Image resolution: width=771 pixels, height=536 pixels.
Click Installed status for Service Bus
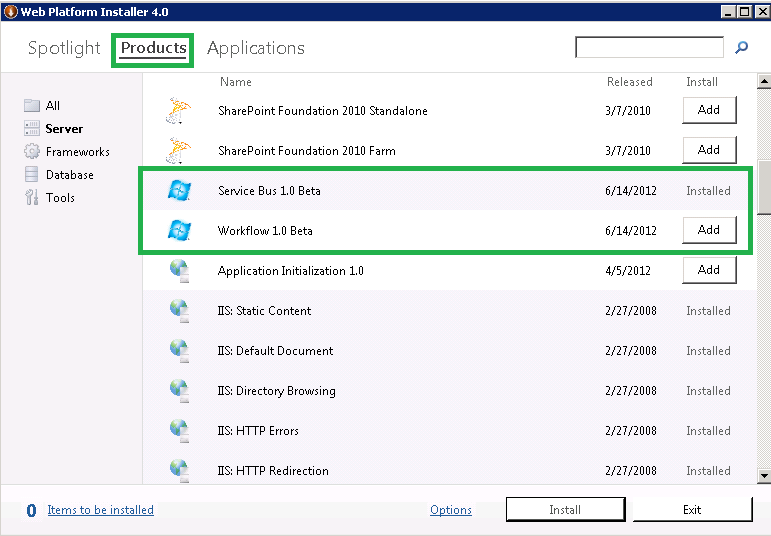708,191
